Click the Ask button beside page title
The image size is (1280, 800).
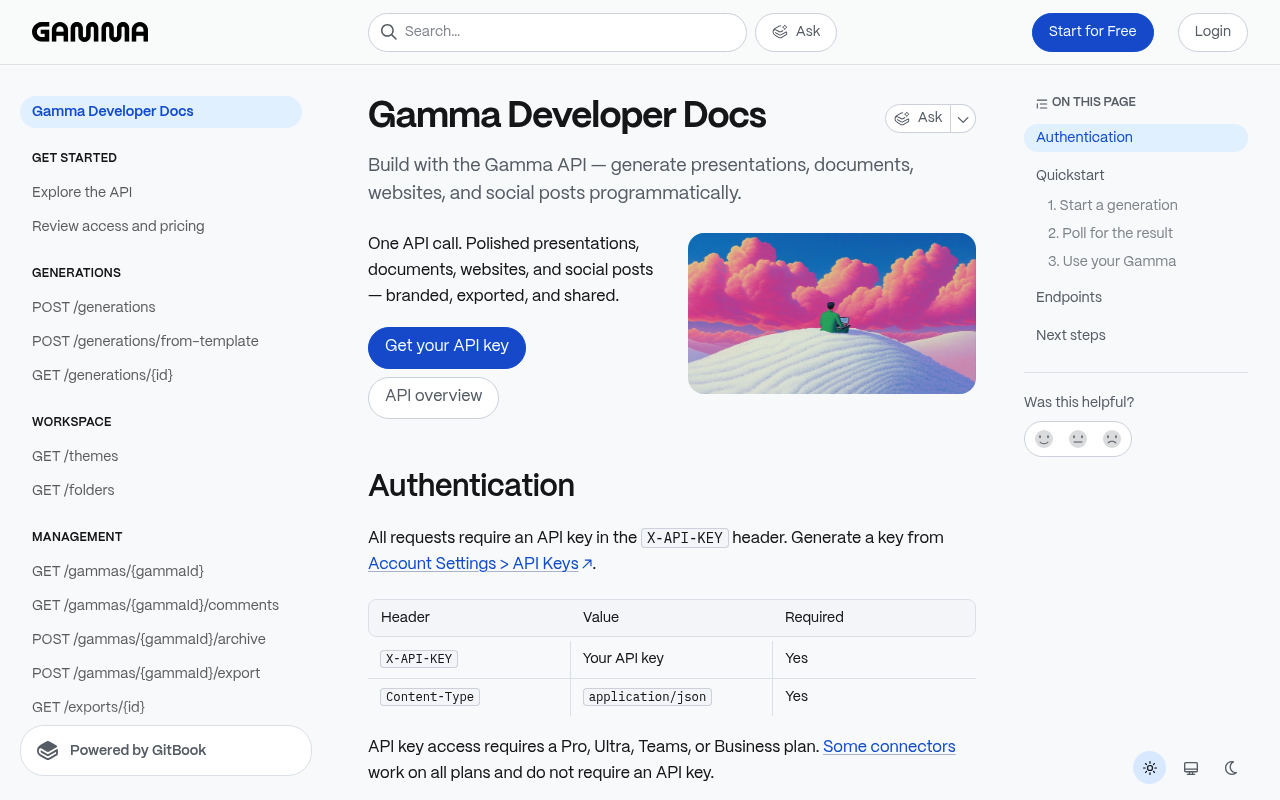[x=918, y=119]
